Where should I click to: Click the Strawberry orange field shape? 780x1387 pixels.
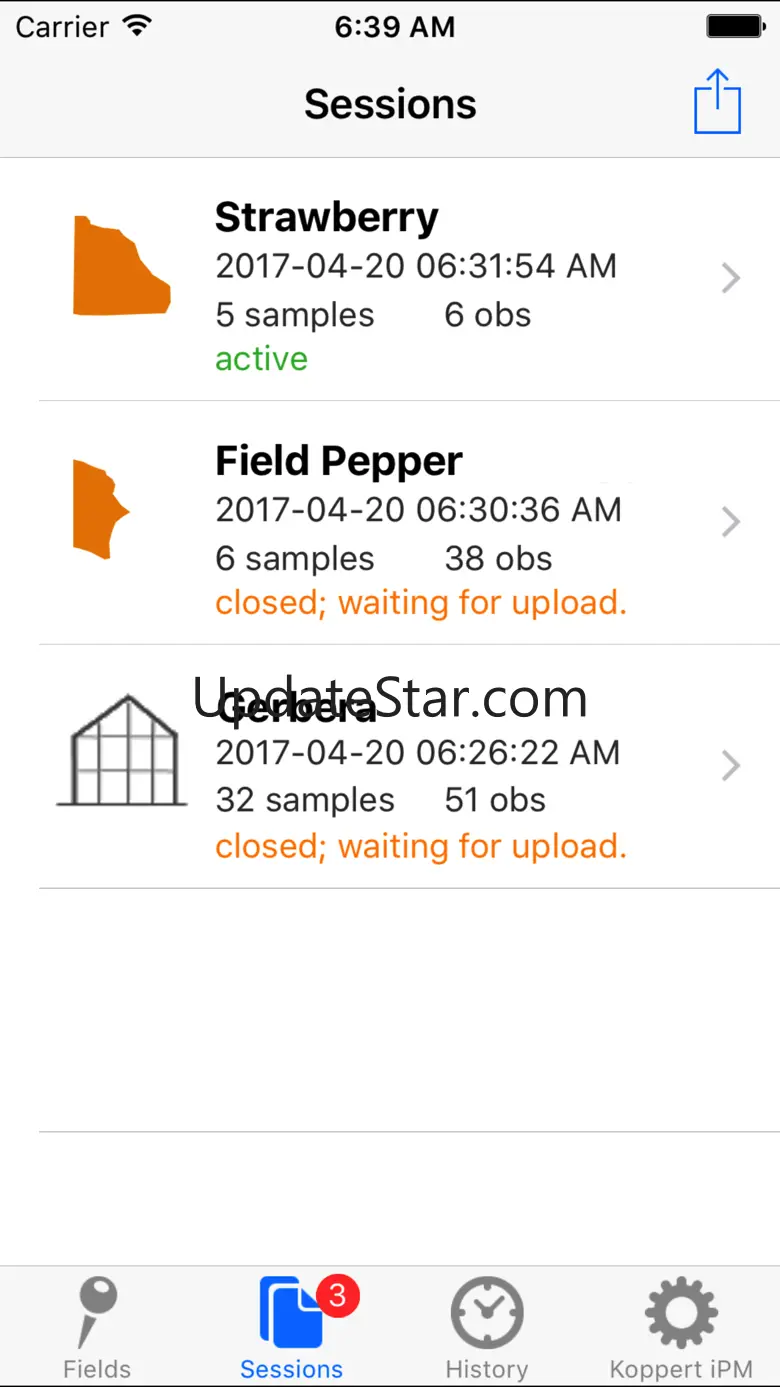pyautogui.click(x=120, y=267)
